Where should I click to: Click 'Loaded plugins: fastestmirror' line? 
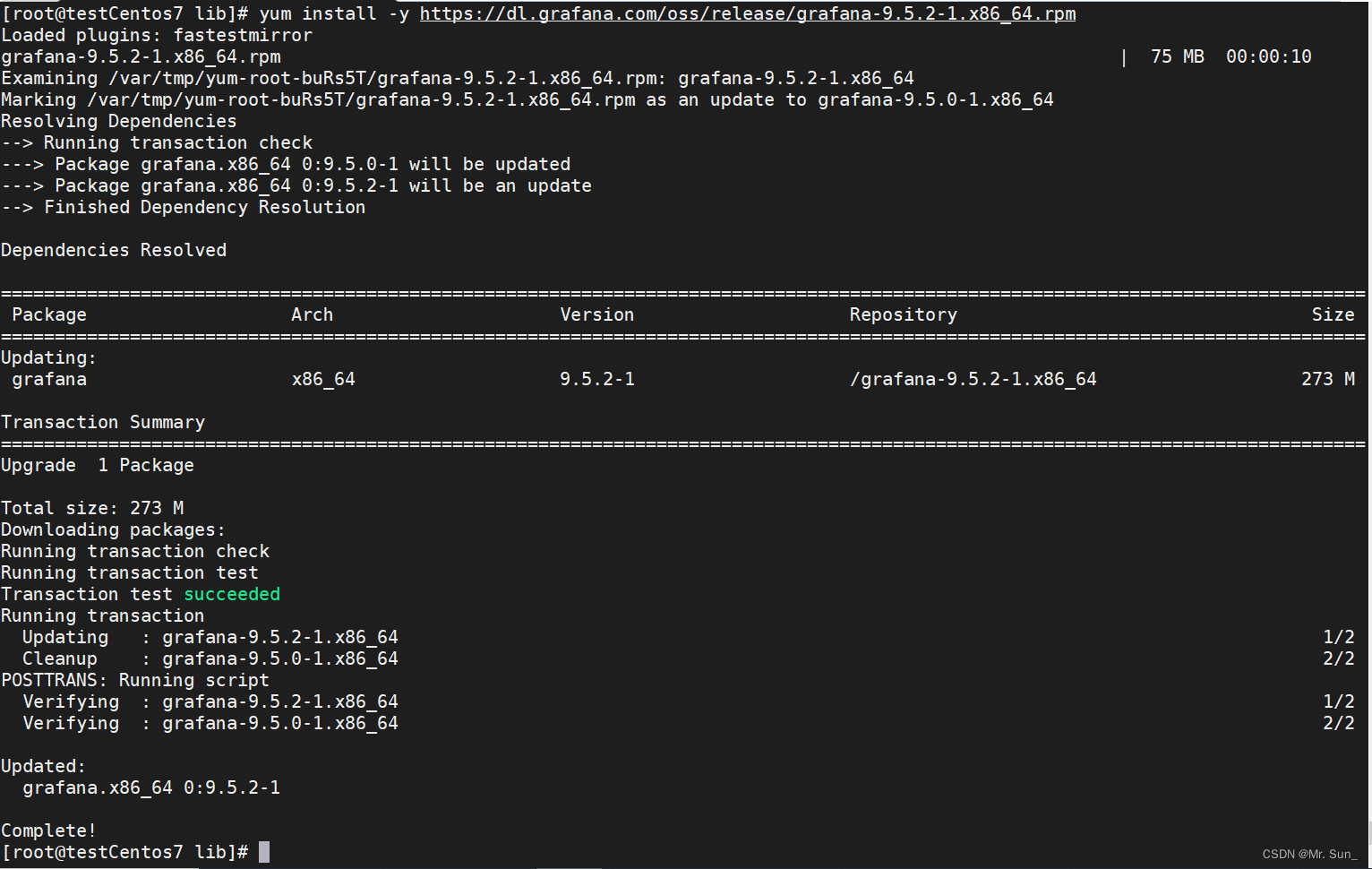157,35
